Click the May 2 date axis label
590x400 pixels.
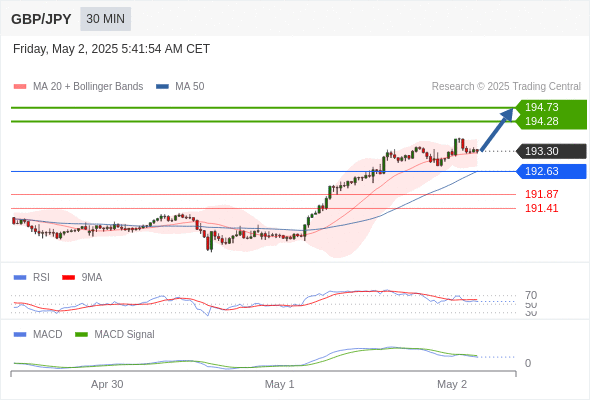[x=452, y=384]
